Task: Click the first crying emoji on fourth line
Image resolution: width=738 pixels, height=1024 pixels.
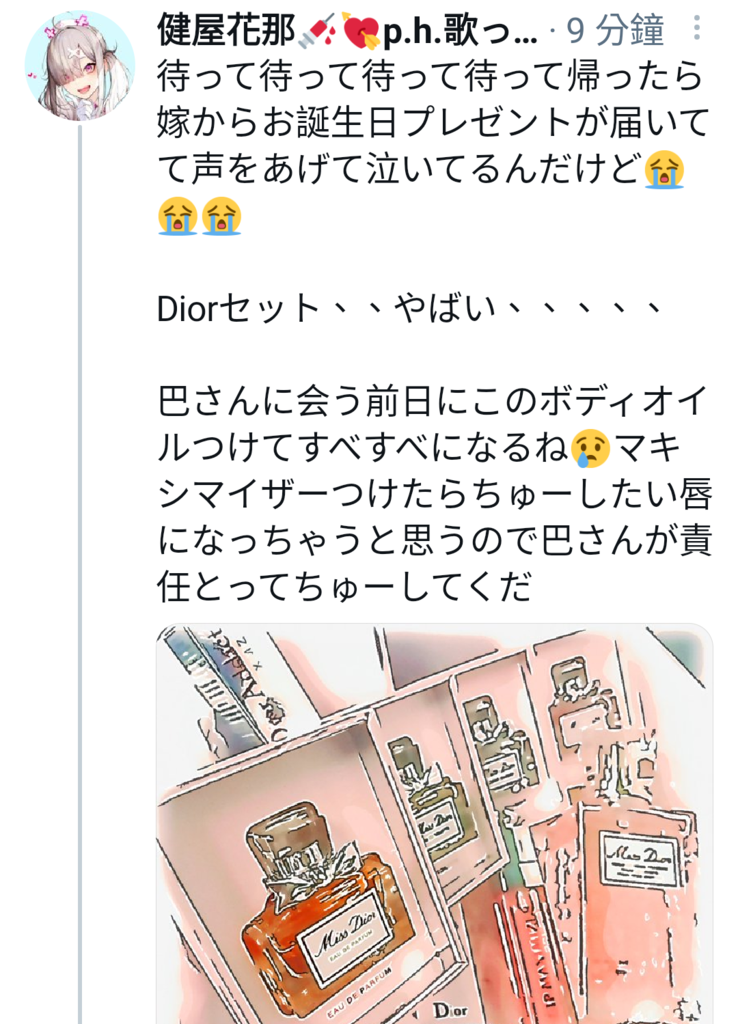Action: click(178, 216)
